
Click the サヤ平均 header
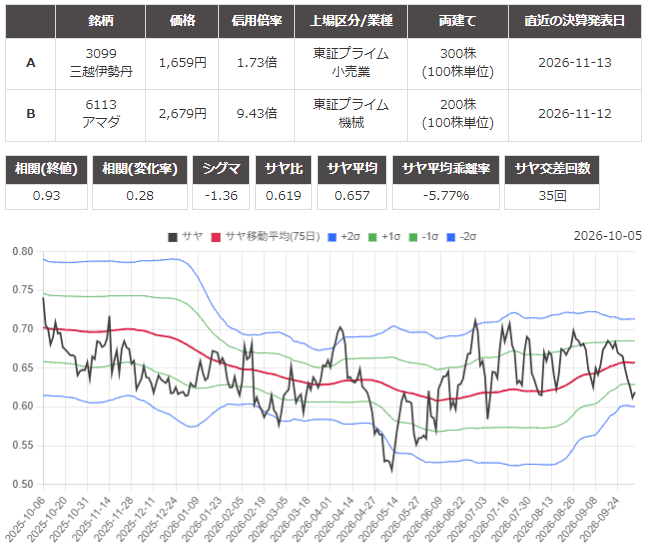pos(352,169)
